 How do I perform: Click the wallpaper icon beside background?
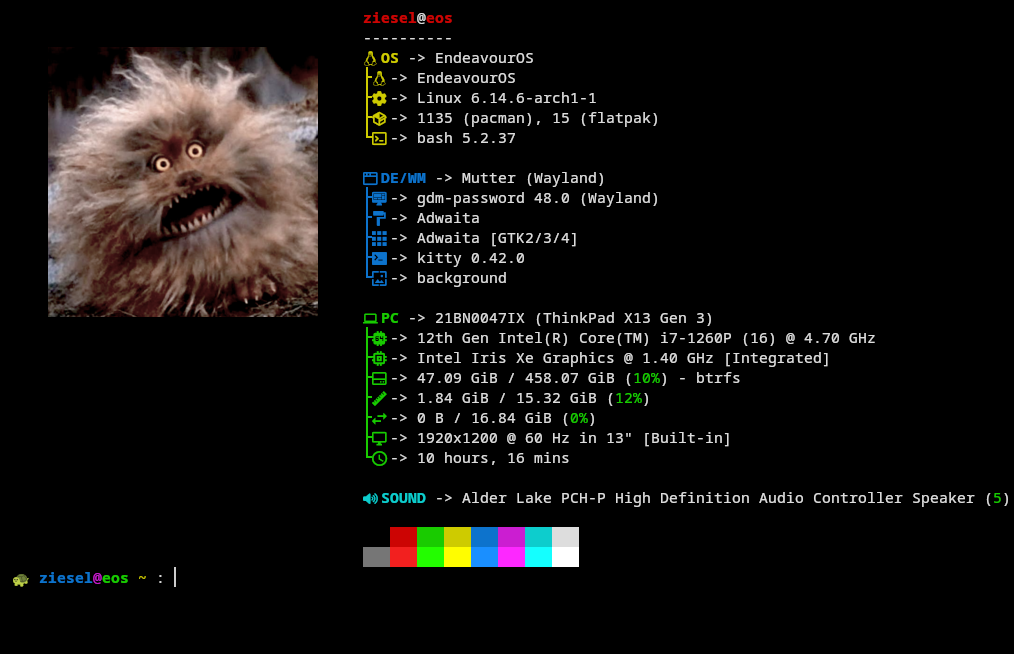(379, 279)
